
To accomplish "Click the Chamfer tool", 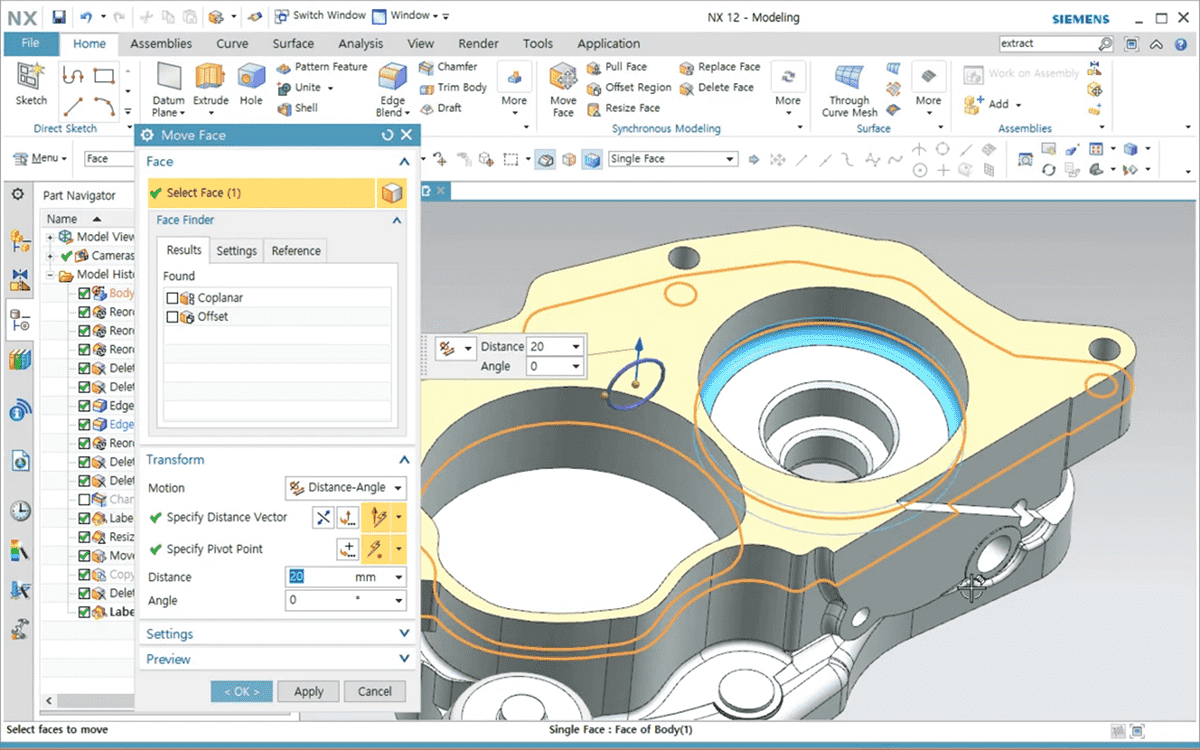I will click(448, 67).
